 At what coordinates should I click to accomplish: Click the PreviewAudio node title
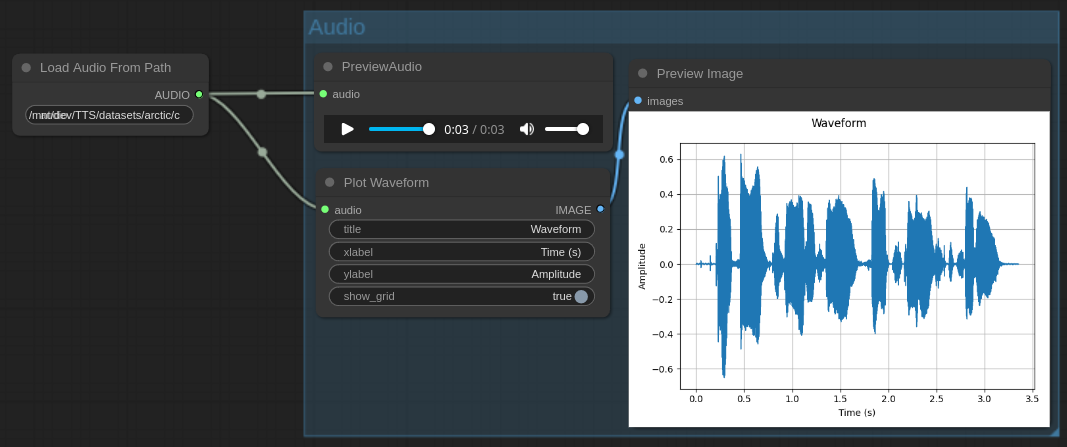[382, 67]
